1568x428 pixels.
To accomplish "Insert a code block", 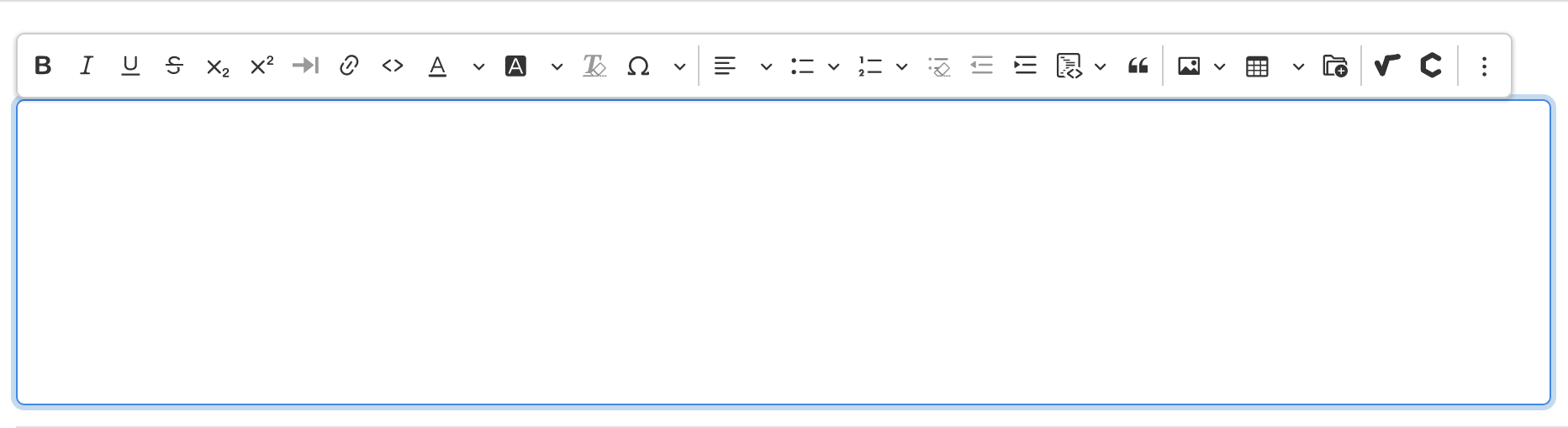I will (1069, 66).
